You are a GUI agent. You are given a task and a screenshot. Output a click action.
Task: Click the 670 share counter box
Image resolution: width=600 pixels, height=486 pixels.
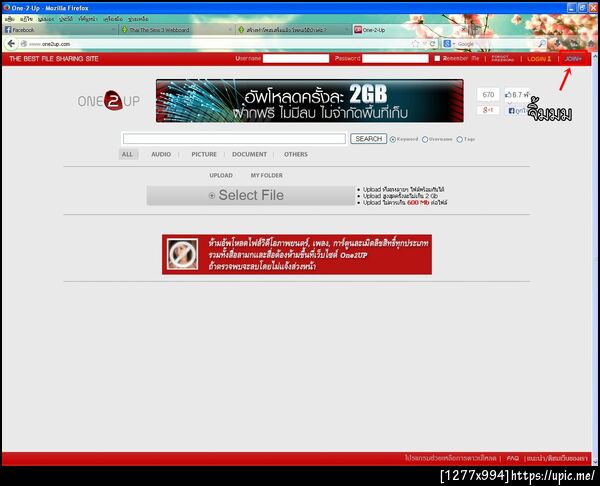pos(488,95)
